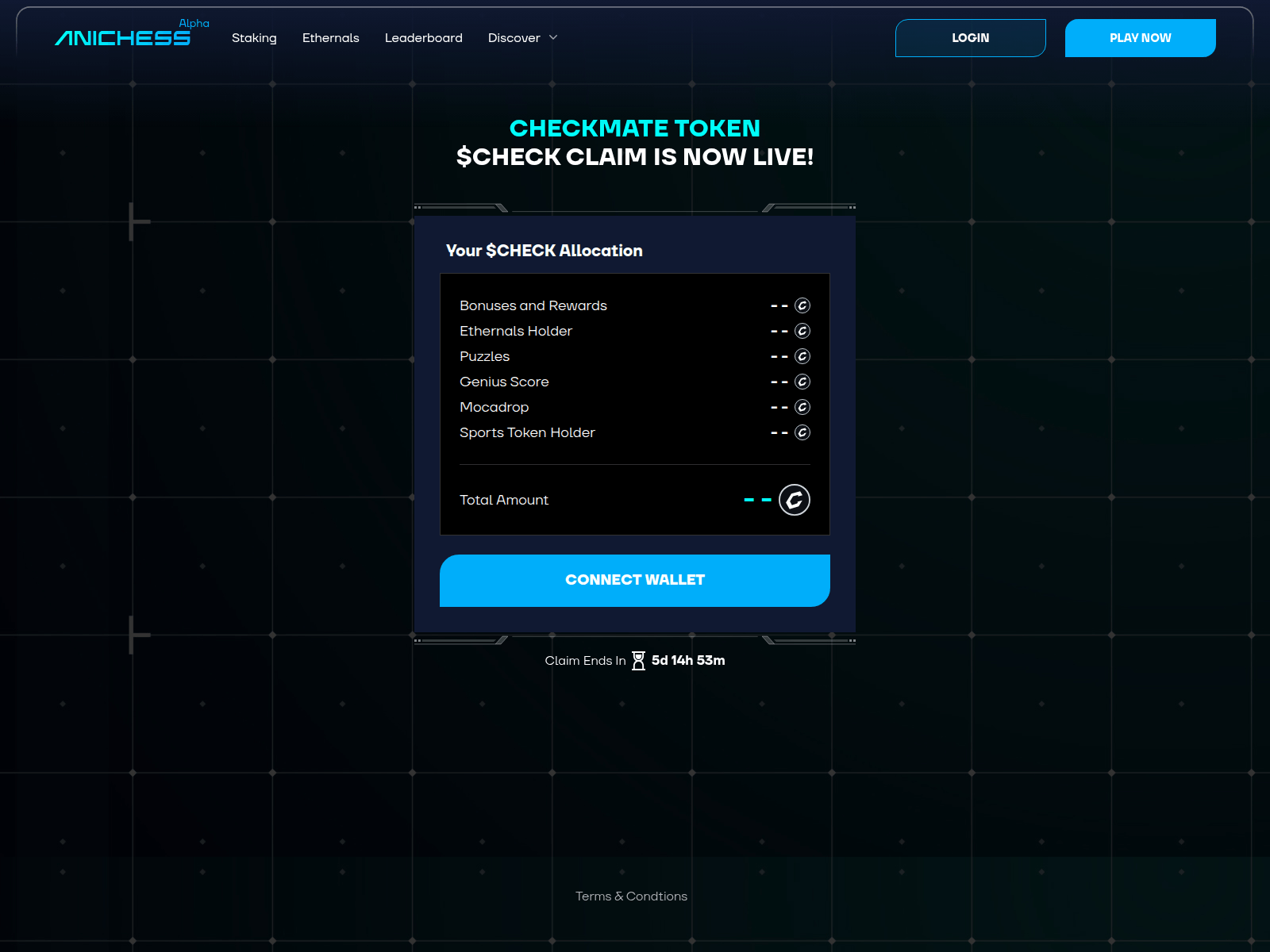
Task: Click the $CHECK coin icon for Bonuses and Rewards
Action: click(x=802, y=305)
